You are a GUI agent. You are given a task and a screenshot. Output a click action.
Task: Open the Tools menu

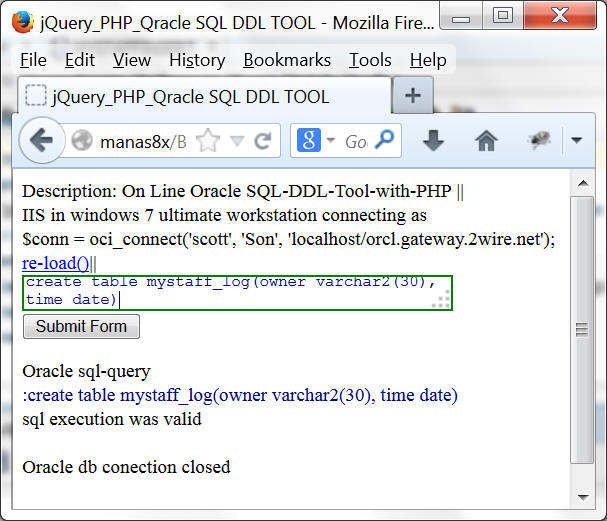click(370, 60)
